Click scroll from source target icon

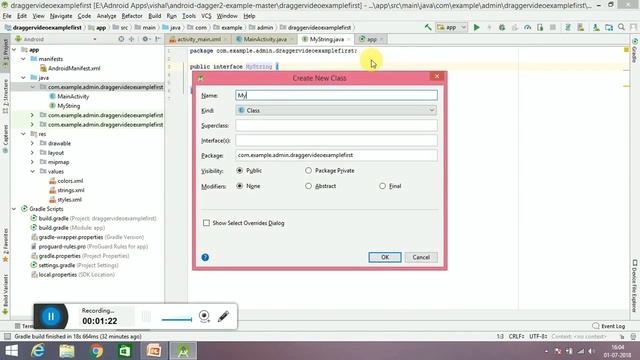(121, 39)
